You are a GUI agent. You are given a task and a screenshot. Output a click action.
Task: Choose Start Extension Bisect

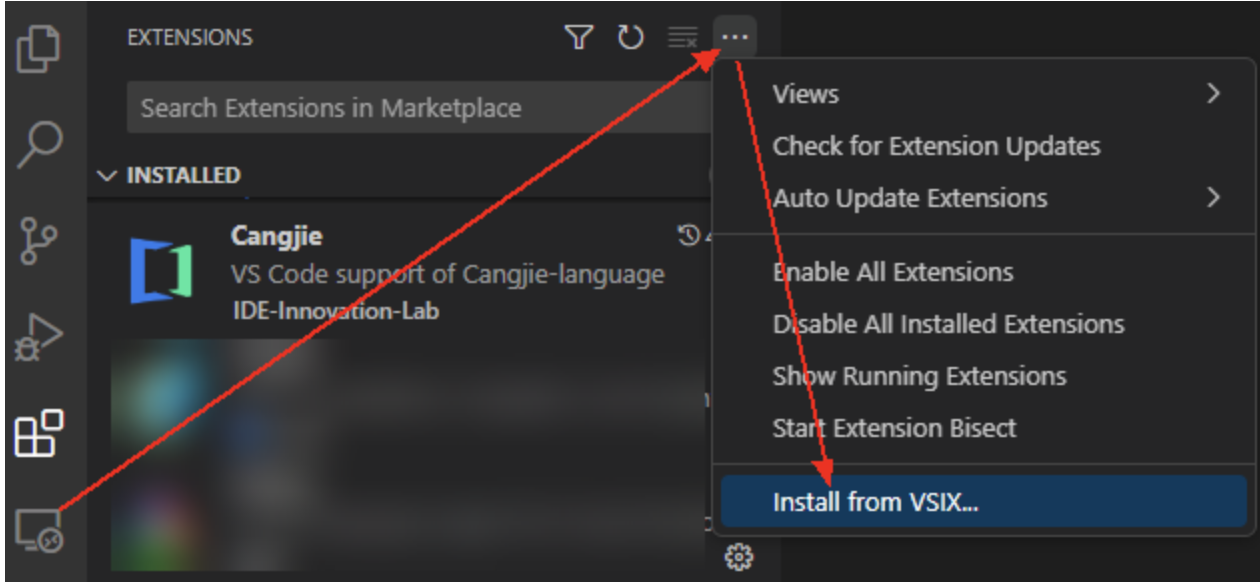tap(984, 428)
